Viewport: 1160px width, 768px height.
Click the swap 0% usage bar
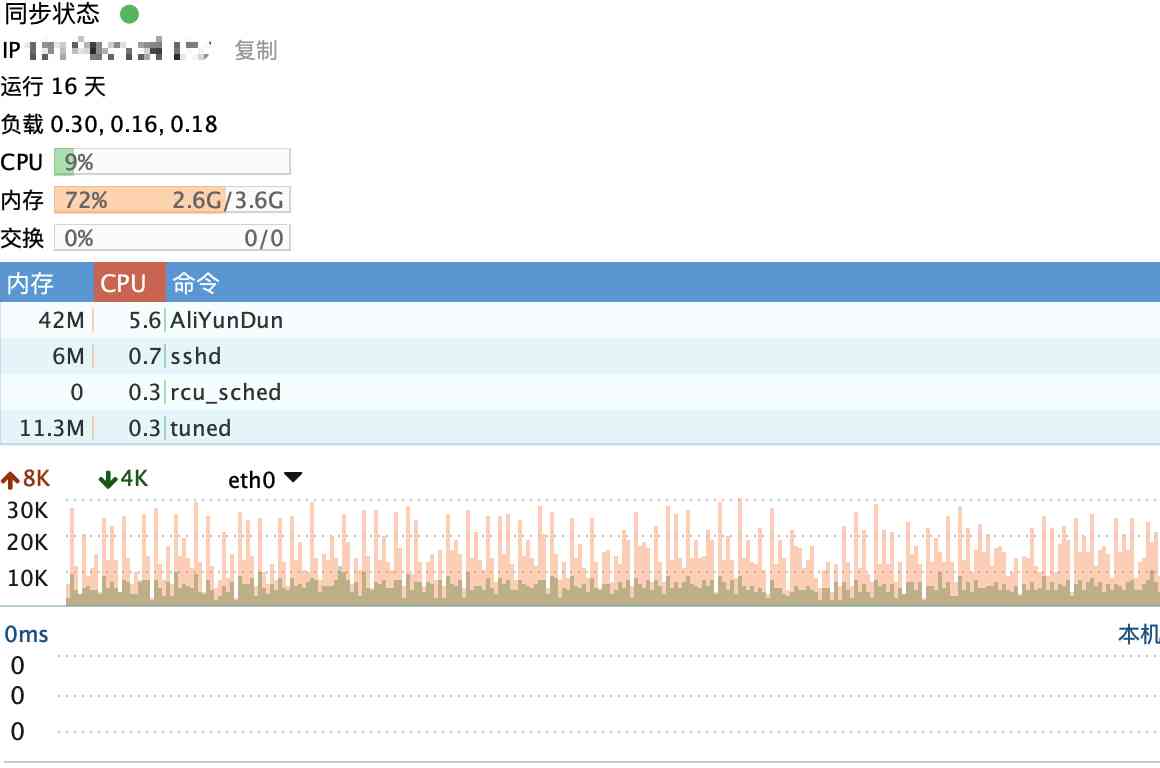172,238
